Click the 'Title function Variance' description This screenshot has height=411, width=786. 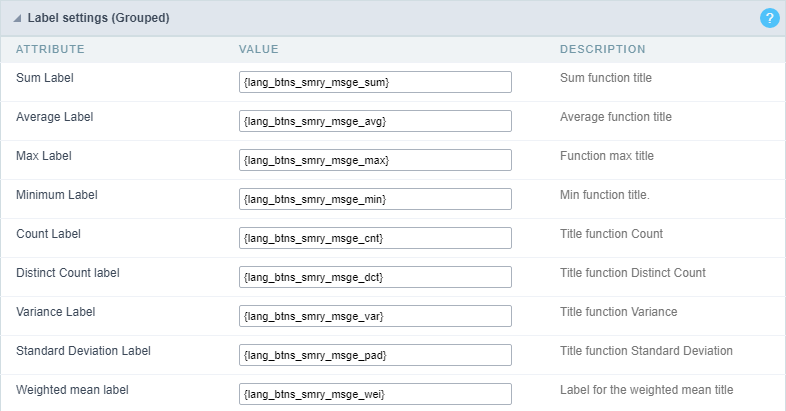[619, 312]
